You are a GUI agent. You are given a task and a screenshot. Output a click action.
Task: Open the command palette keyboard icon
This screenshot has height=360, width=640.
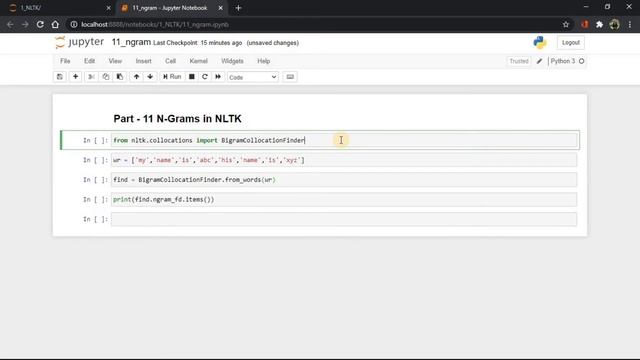coord(290,77)
